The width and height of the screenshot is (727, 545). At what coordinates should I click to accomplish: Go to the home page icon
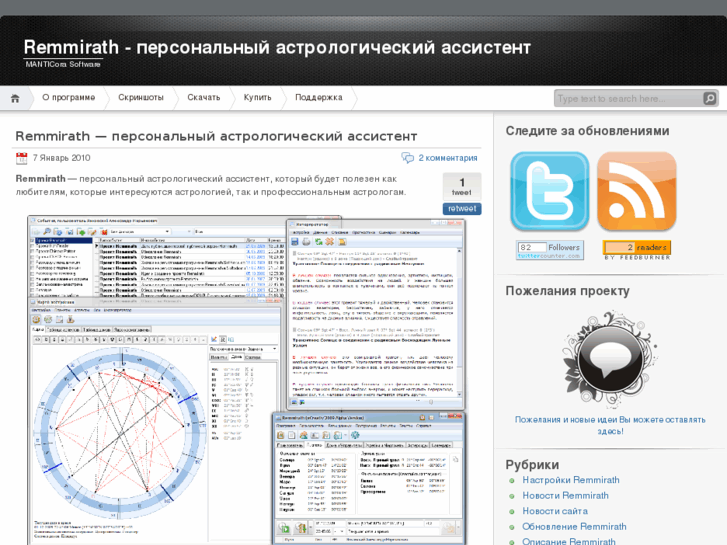(x=15, y=98)
